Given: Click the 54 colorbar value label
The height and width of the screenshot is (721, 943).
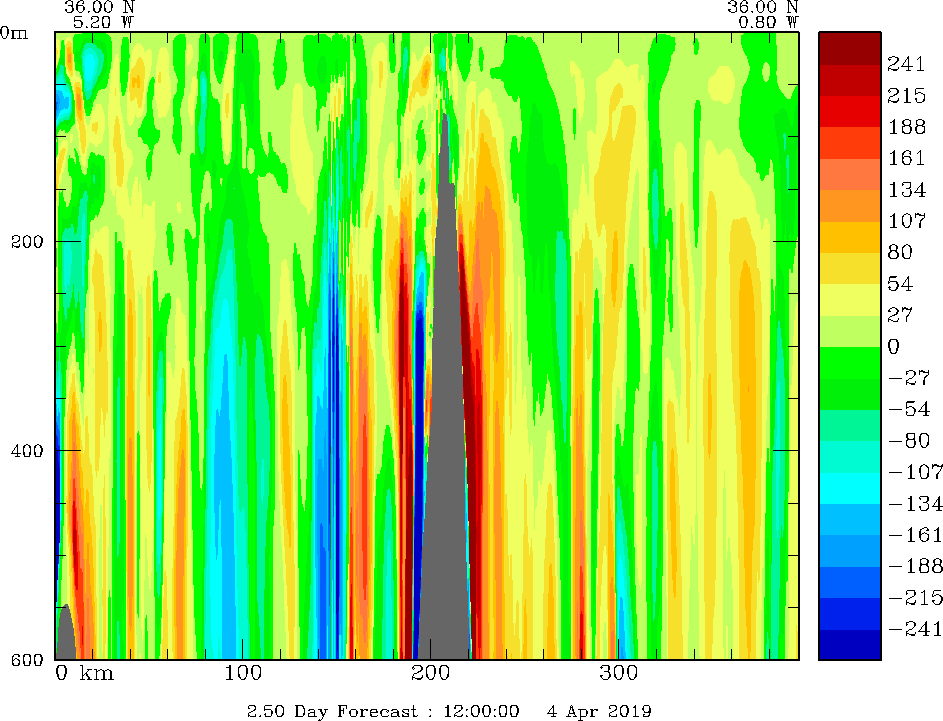Looking at the screenshot, I should coord(900,283).
